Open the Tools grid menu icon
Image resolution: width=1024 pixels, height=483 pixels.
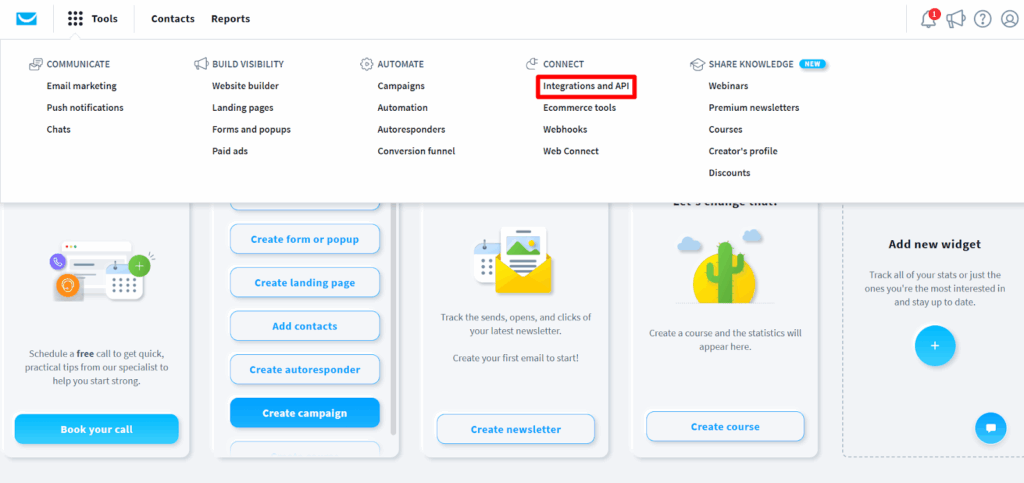click(76, 19)
